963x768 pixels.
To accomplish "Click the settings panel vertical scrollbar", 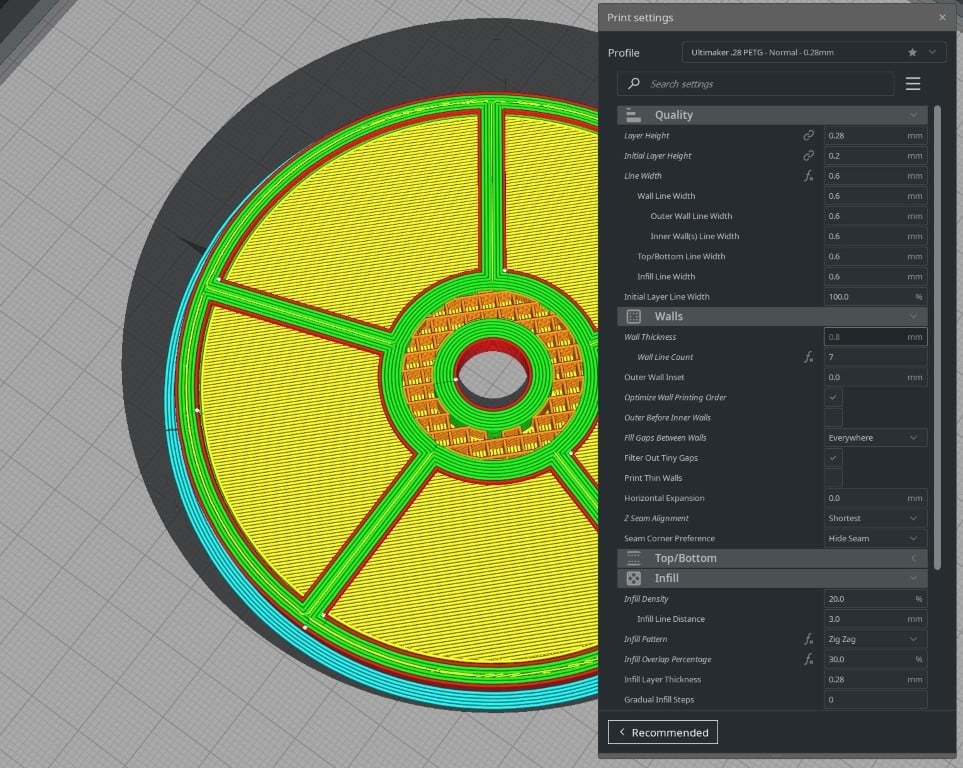I will click(937, 338).
